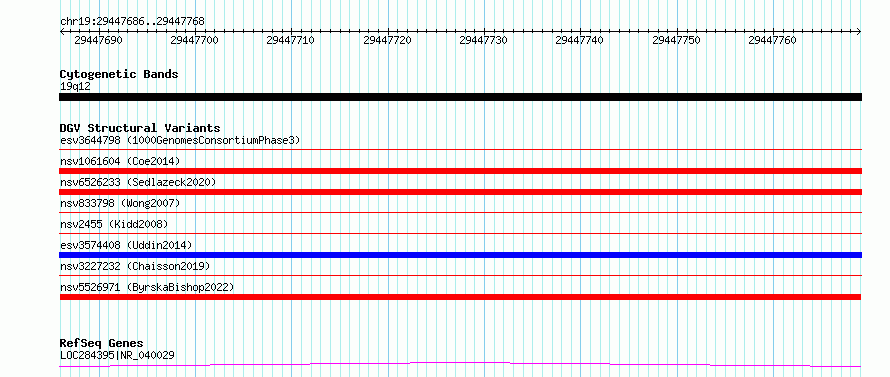This screenshot has height=377, width=890.
Task: Select ruler tick label 29447710
Action: tap(291, 40)
